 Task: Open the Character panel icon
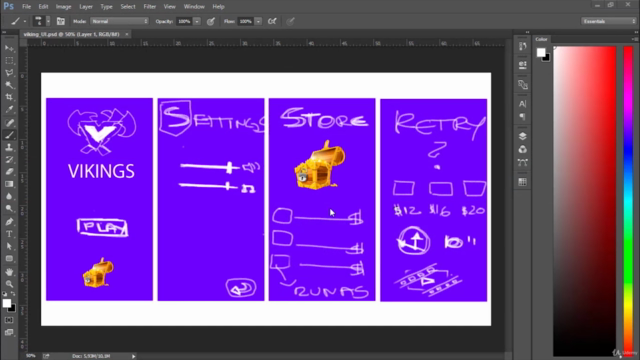pos(522,104)
